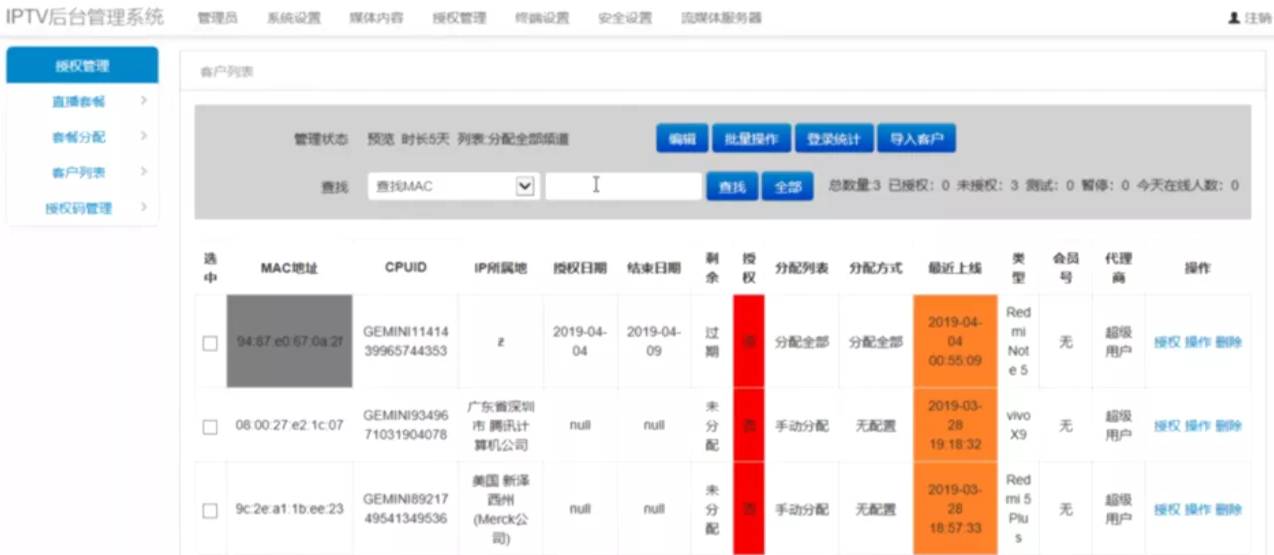Open 直播套餐 in the sidebar

pyautogui.click(x=78, y=101)
